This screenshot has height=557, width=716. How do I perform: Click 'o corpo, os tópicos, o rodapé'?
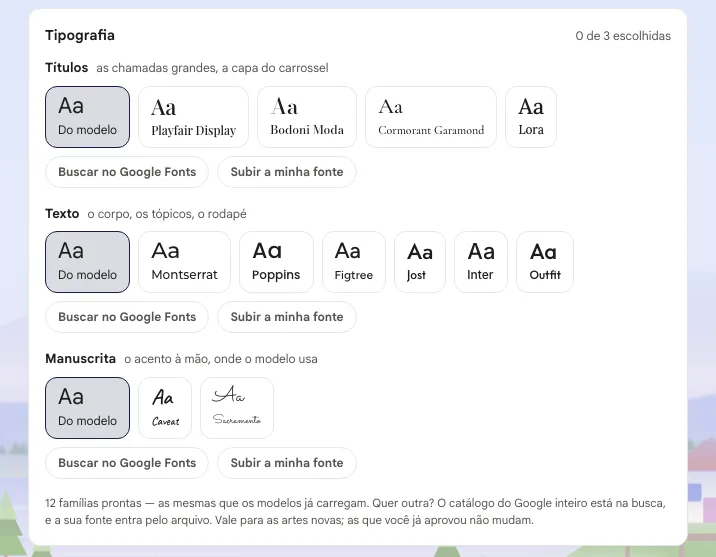(x=167, y=214)
